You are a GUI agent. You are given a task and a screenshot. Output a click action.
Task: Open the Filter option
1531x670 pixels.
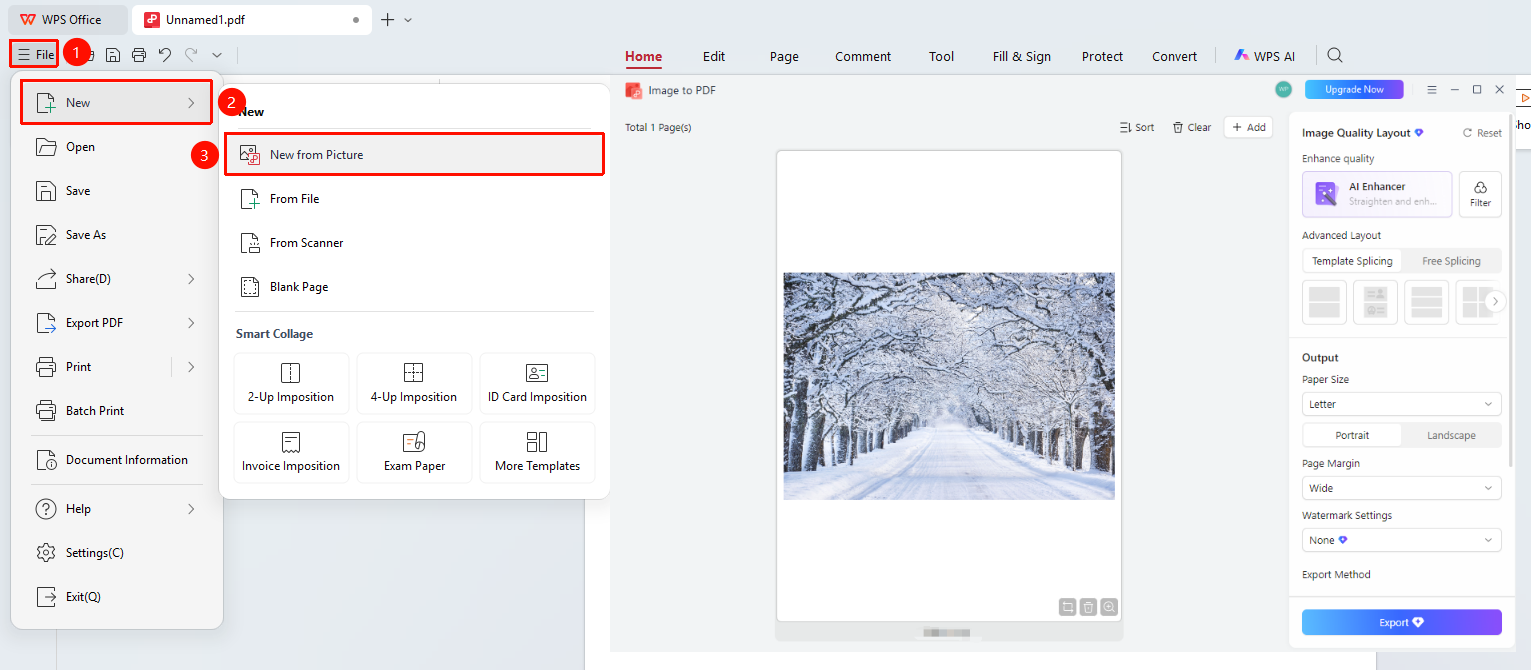click(x=1480, y=194)
